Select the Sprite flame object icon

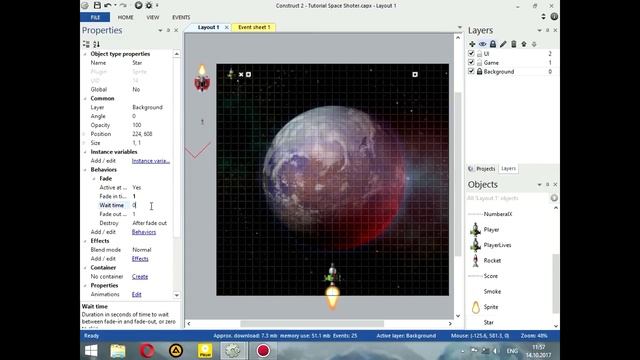coord(476,307)
